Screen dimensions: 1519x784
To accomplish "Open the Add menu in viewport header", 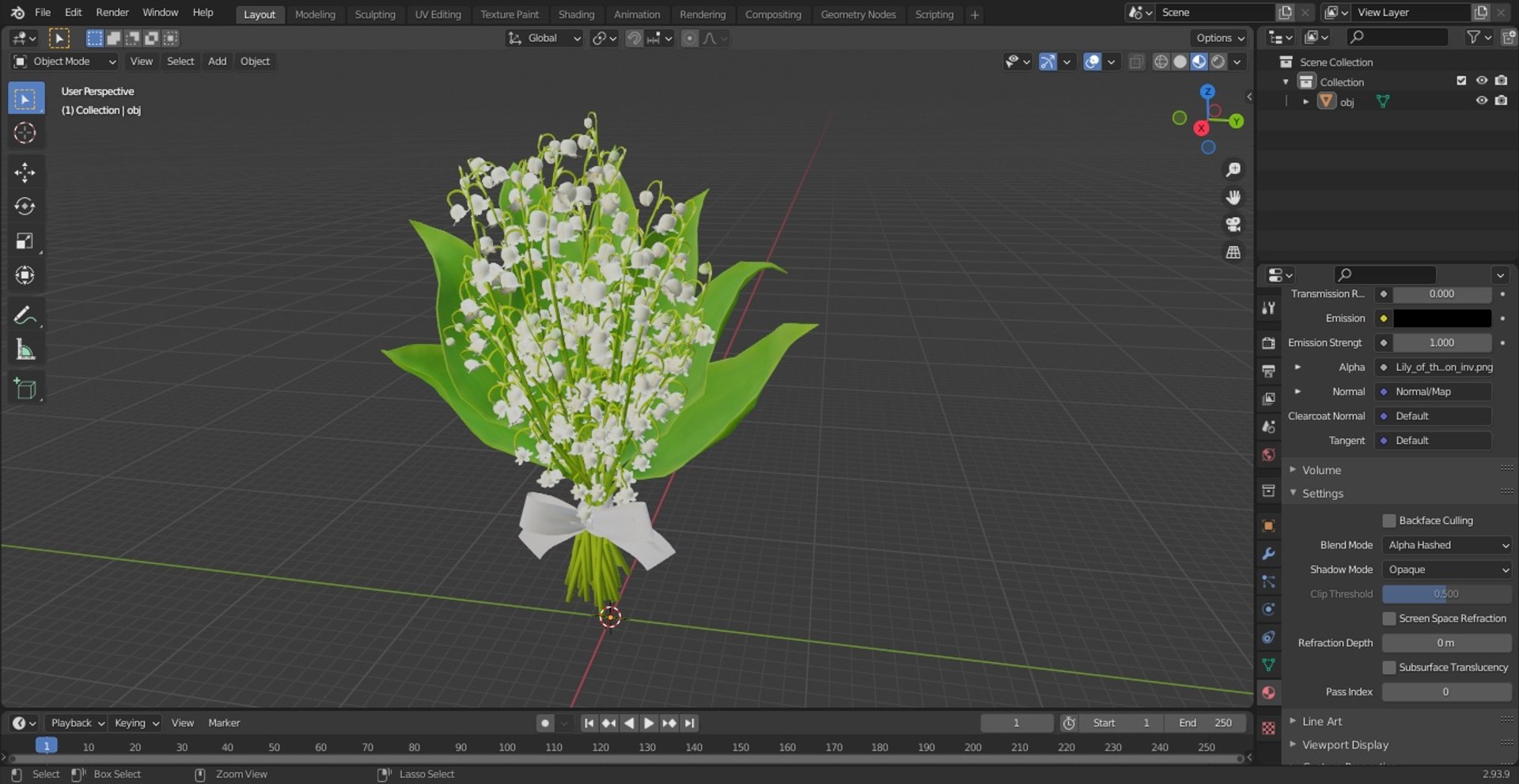I will click(217, 62).
